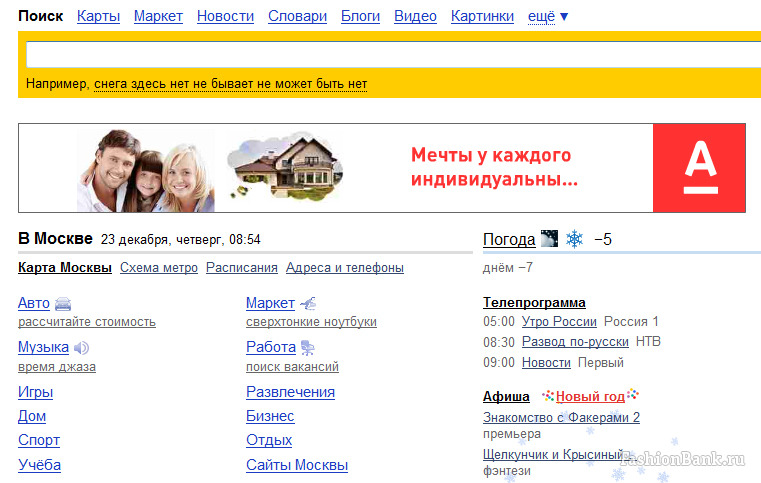Select the Поиск tab
The width and height of the screenshot is (761, 483).
(41, 17)
